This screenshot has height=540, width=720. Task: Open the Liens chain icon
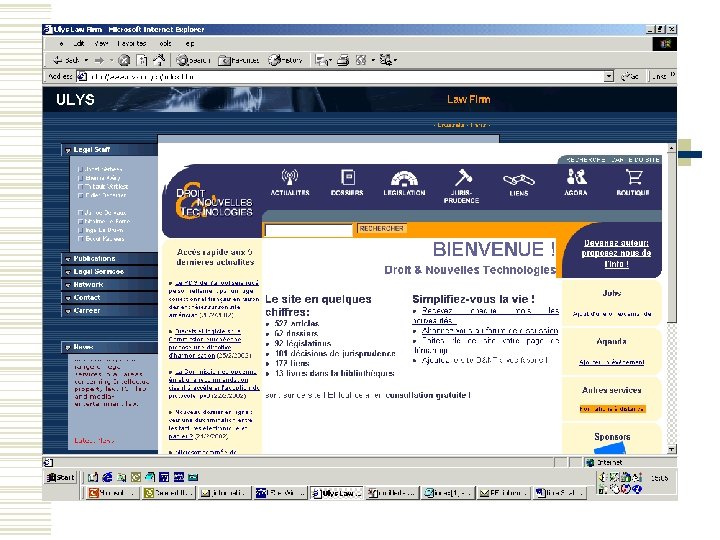519,180
